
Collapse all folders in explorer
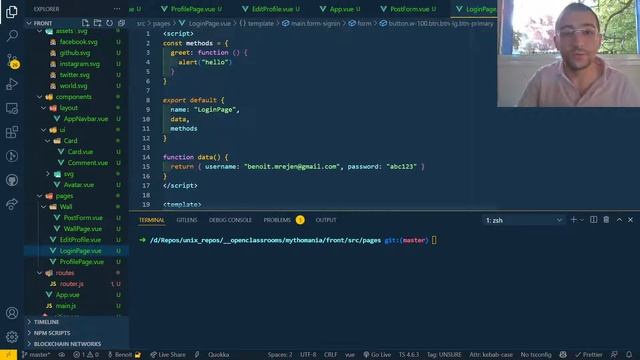tap(121, 23)
